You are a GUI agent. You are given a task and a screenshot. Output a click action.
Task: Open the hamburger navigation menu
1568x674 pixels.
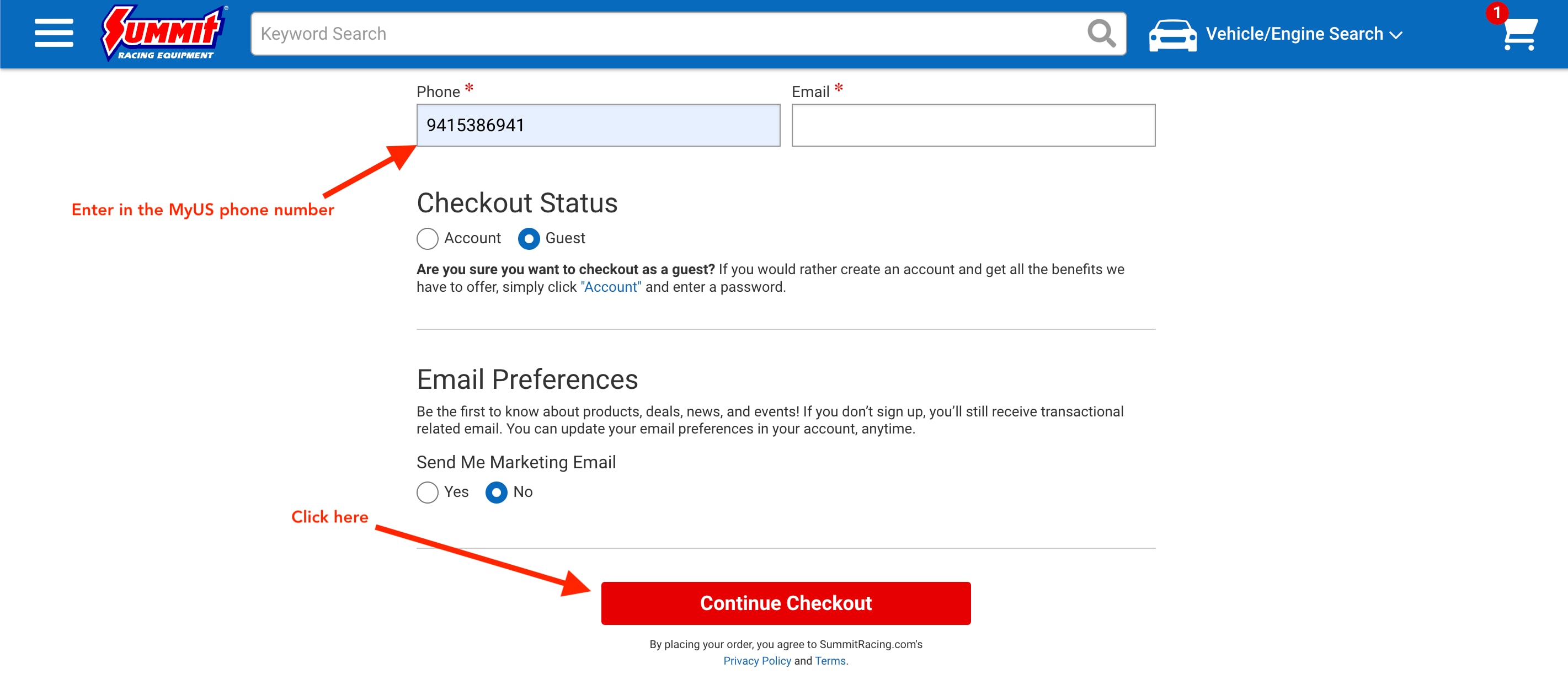coord(52,33)
